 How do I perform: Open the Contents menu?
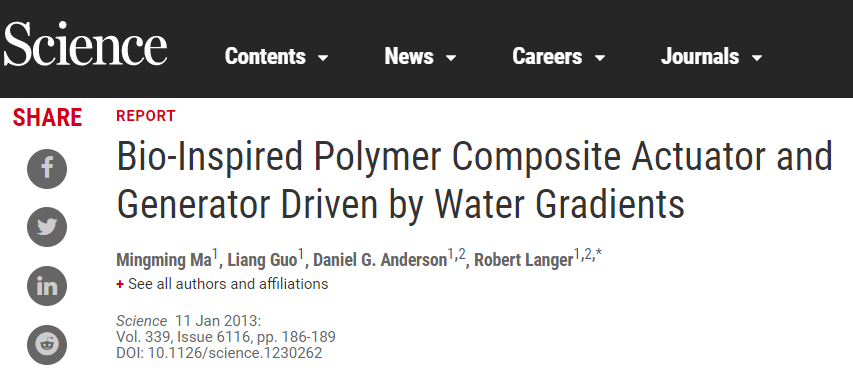tap(277, 57)
